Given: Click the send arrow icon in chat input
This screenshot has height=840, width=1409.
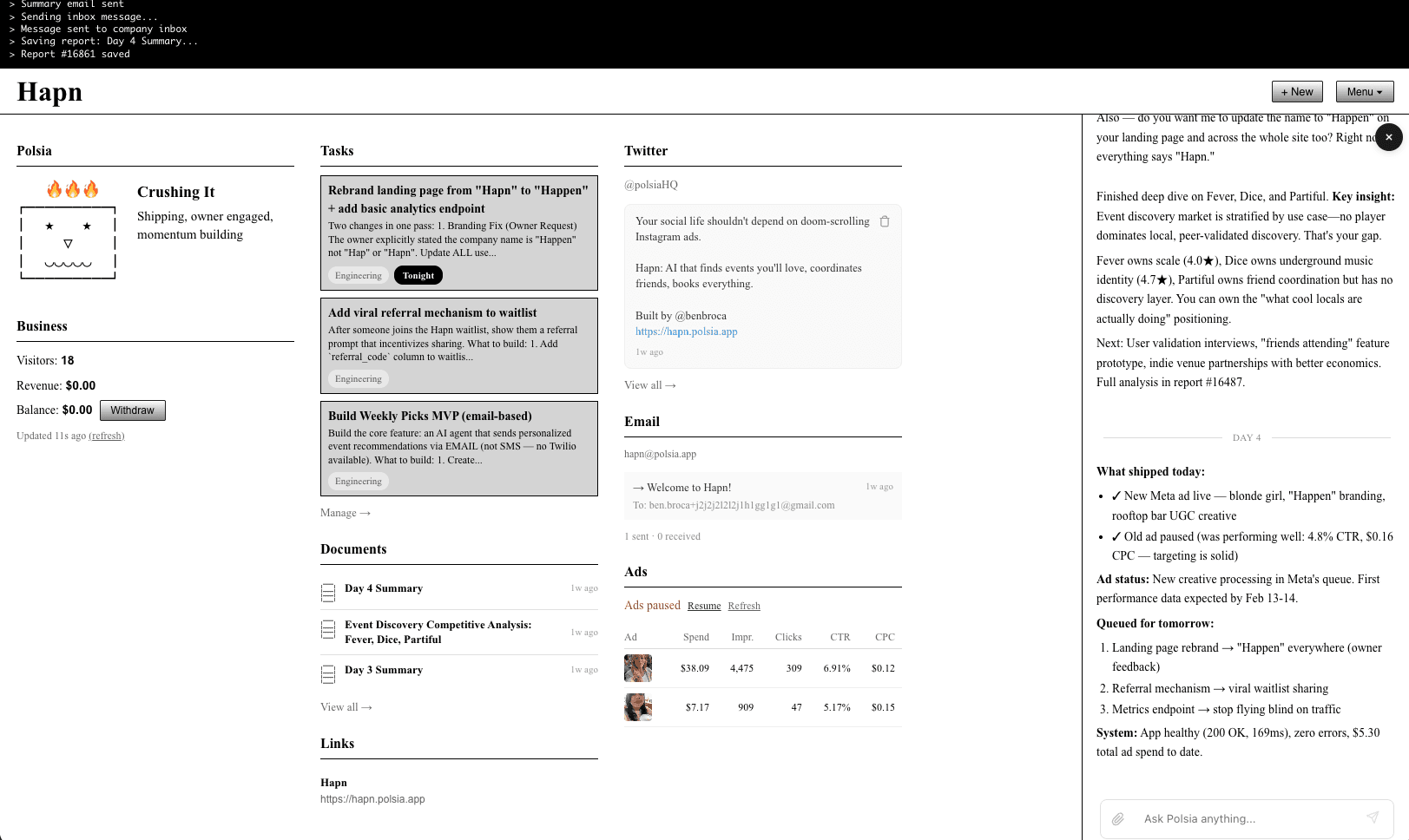Looking at the screenshot, I should pyautogui.click(x=1373, y=817).
